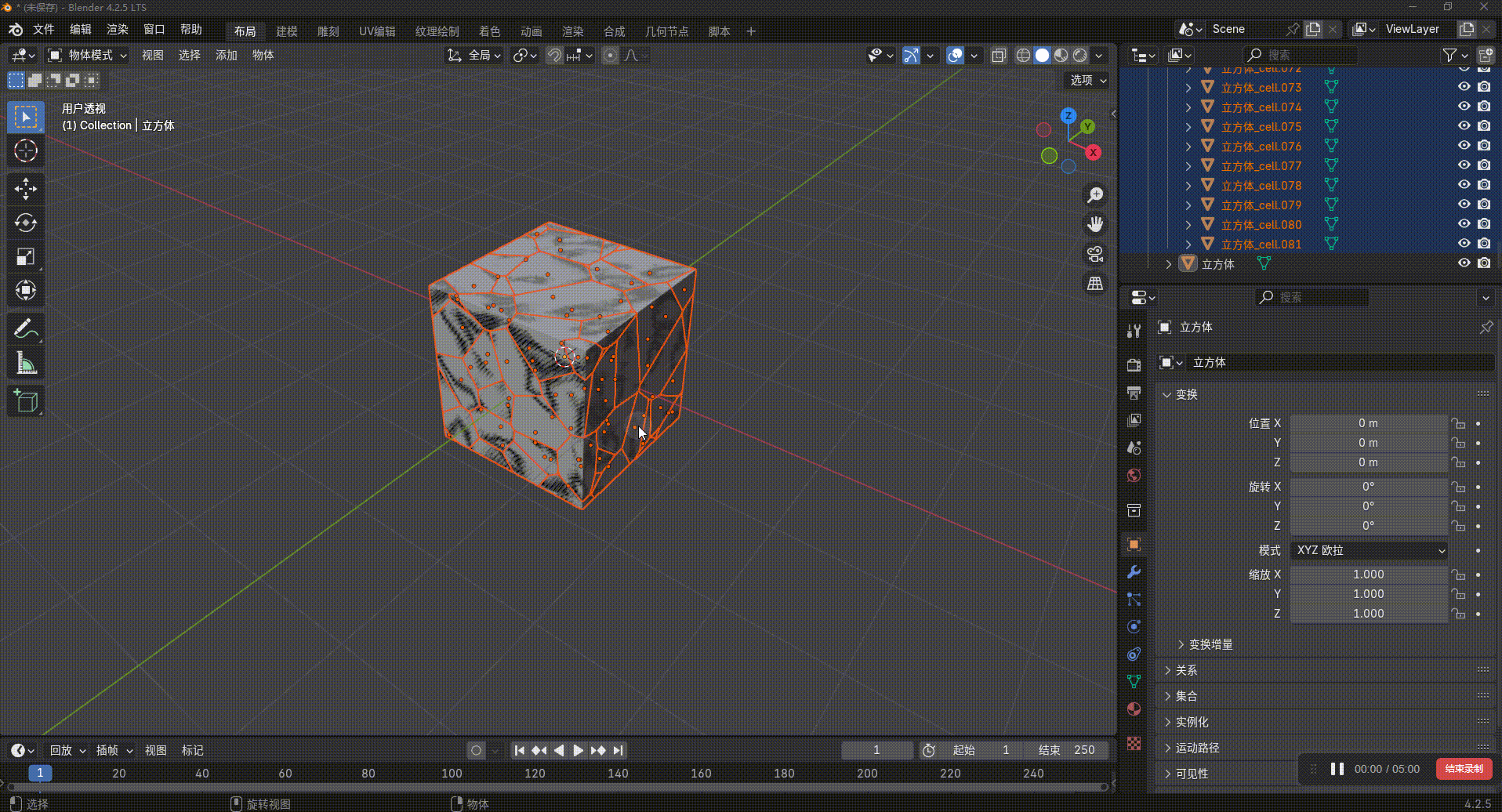Screen dimensions: 1502x812
Task: Click the Scale X value field
Action: point(1368,575)
